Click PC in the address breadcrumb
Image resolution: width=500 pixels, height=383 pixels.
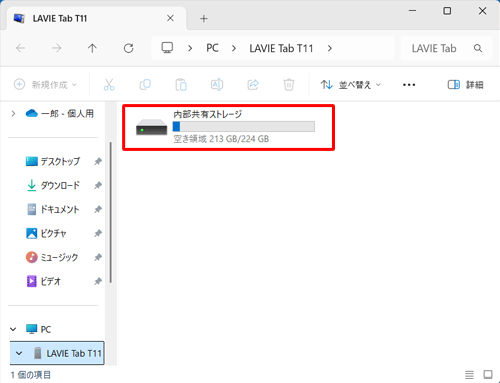[212, 48]
